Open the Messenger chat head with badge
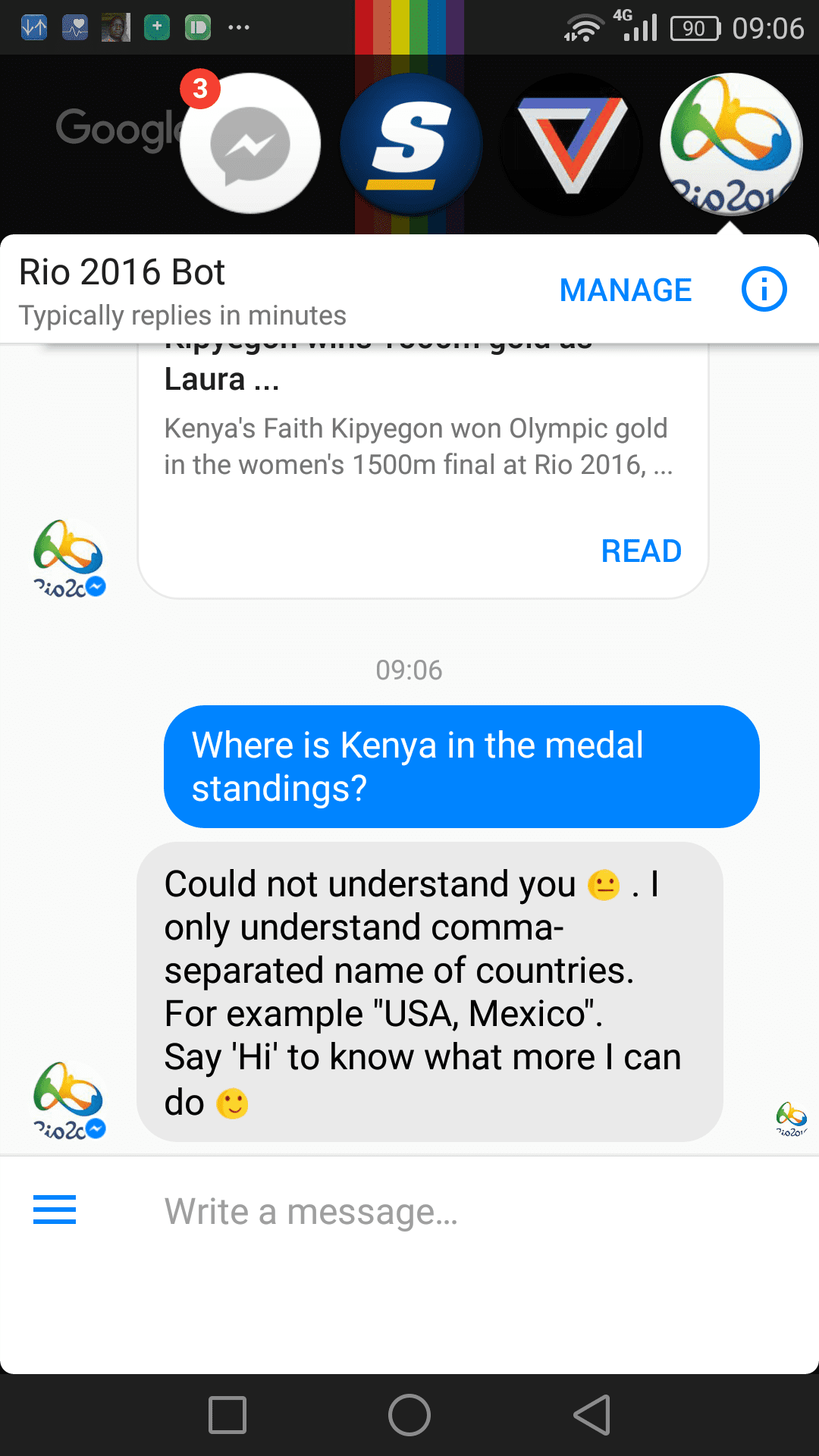The height and width of the screenshot is (1456, 819). click(249, 143)
